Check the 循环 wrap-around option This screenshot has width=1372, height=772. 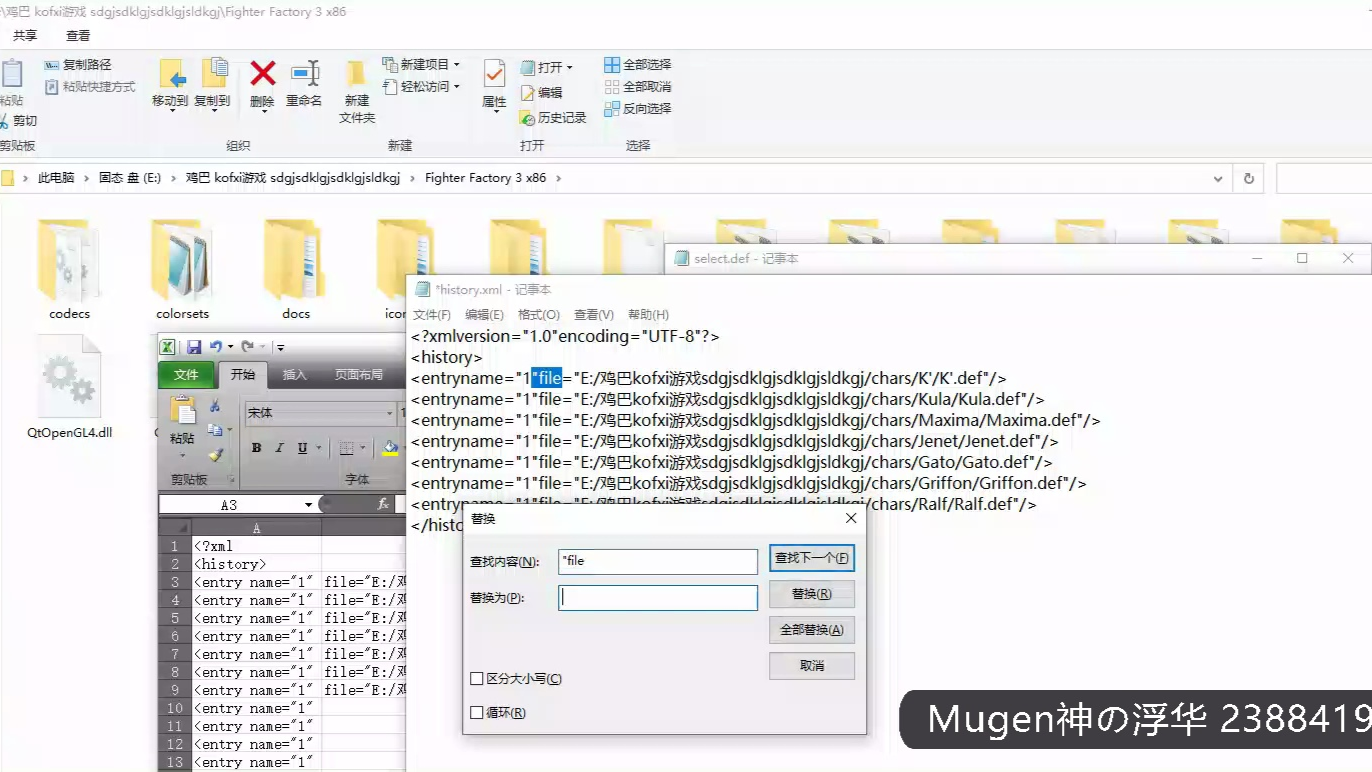click(477, 712)
